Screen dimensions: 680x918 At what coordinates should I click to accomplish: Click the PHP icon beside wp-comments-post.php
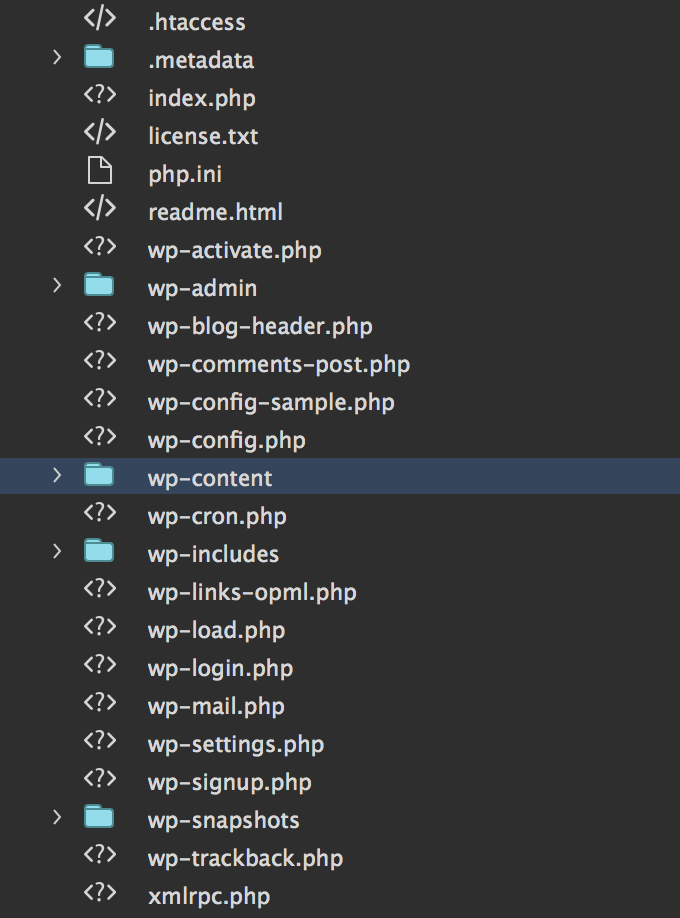[100, 361]
